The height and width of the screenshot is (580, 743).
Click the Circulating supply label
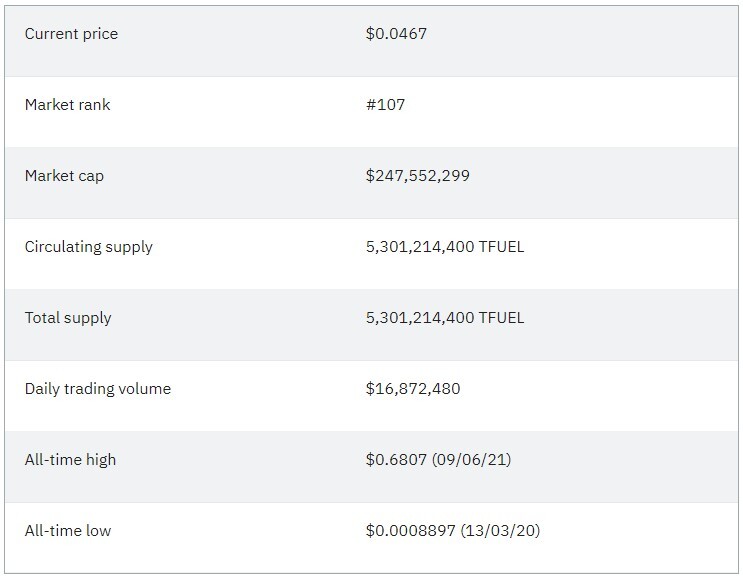click(89, 247)
